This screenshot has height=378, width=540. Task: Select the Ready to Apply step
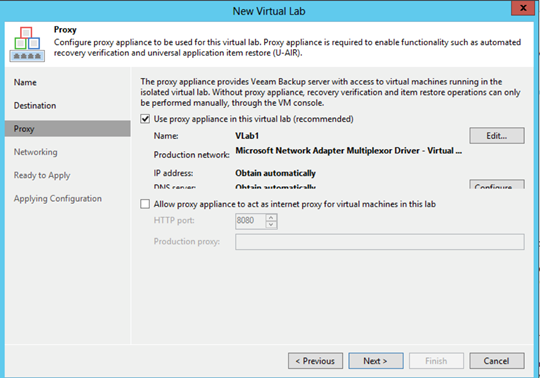coord(42,176)
